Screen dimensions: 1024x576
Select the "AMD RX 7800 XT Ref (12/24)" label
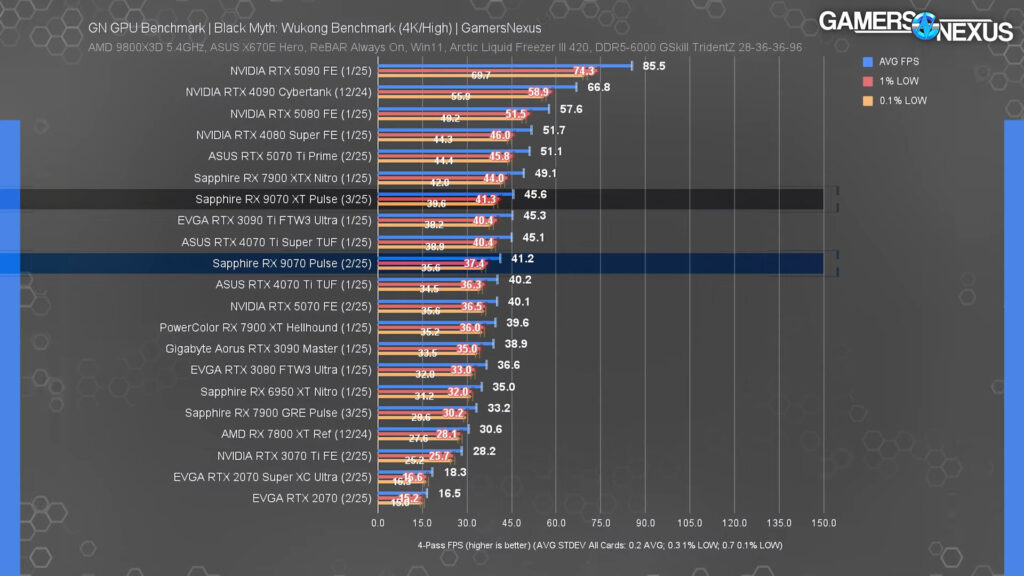tap(296, 434)
